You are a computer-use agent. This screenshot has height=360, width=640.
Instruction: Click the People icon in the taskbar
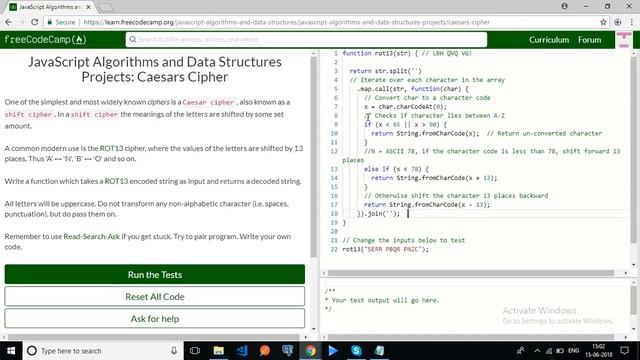[x=520, y=351]
